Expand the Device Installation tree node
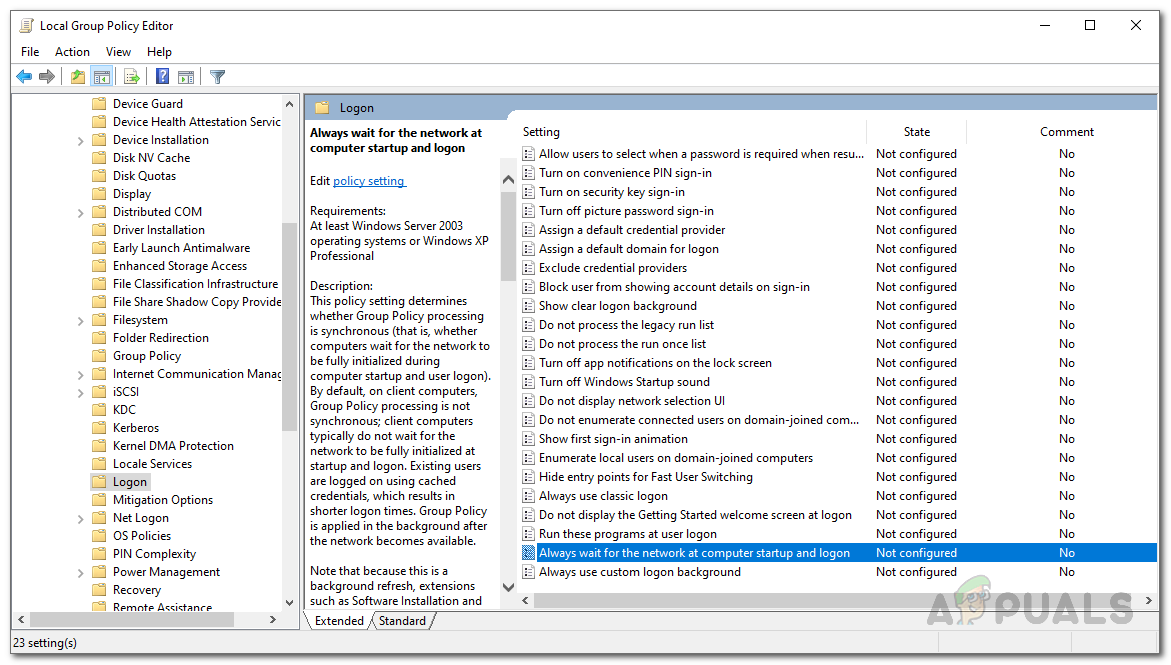1171x665 pixels. tap(80, 141)
